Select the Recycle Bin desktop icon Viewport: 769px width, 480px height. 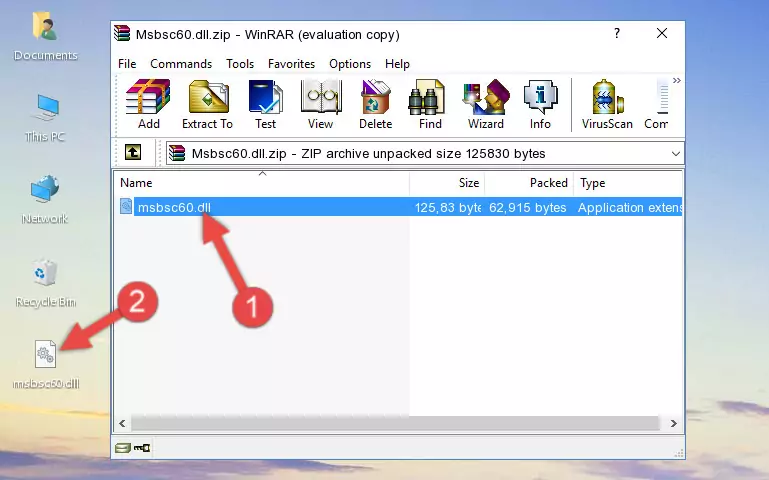pos(45,283)
